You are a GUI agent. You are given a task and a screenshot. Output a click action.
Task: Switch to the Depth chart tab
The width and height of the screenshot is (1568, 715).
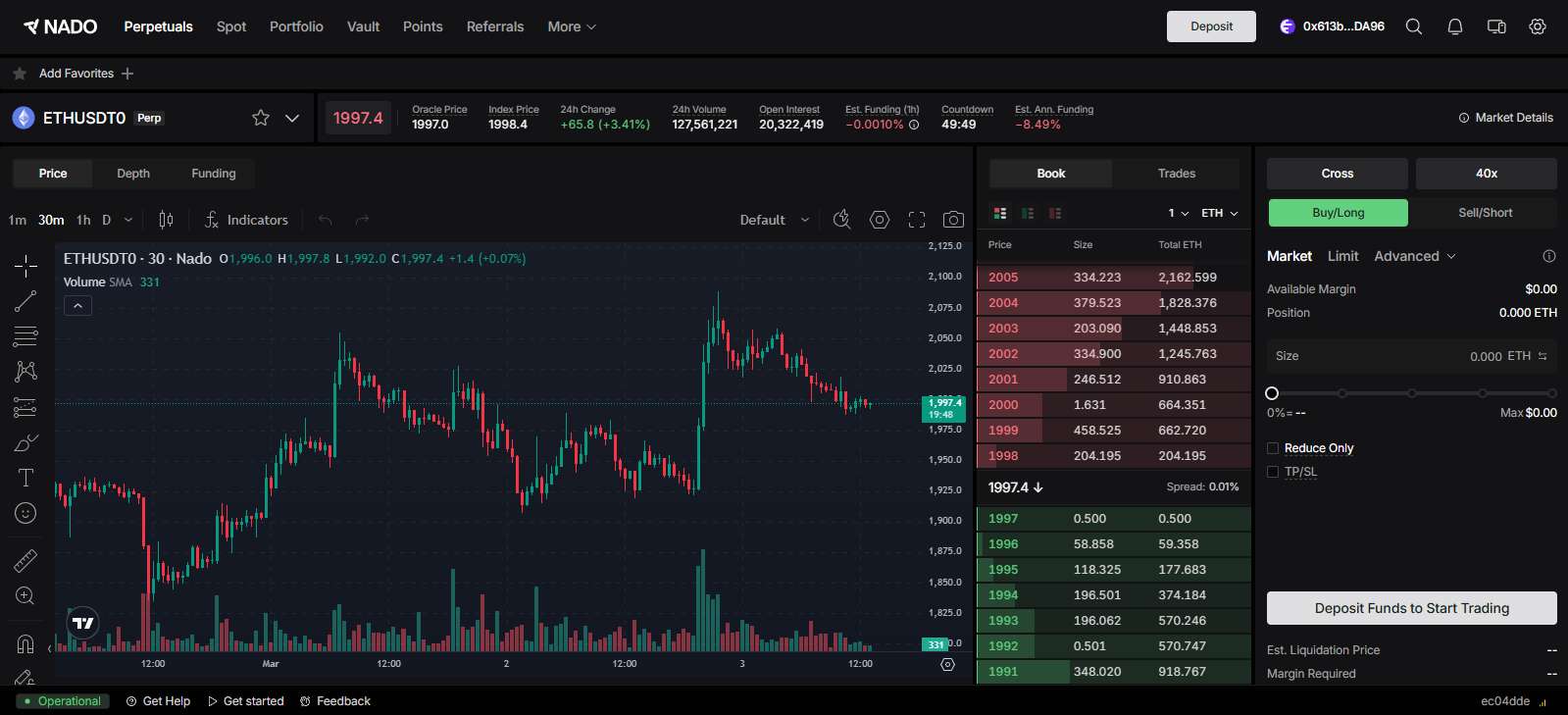[133, 174]
